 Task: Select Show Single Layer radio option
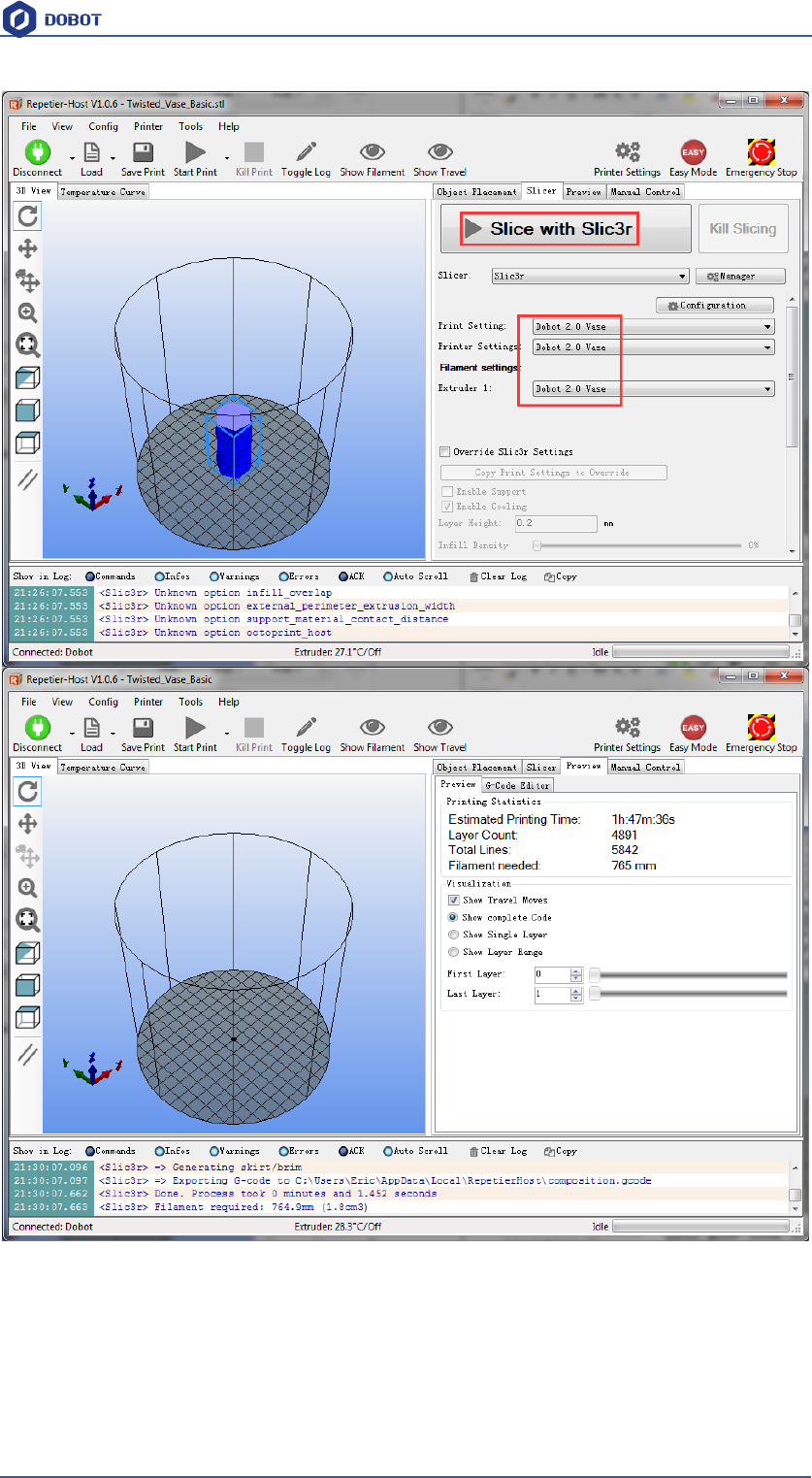[454, 935]
